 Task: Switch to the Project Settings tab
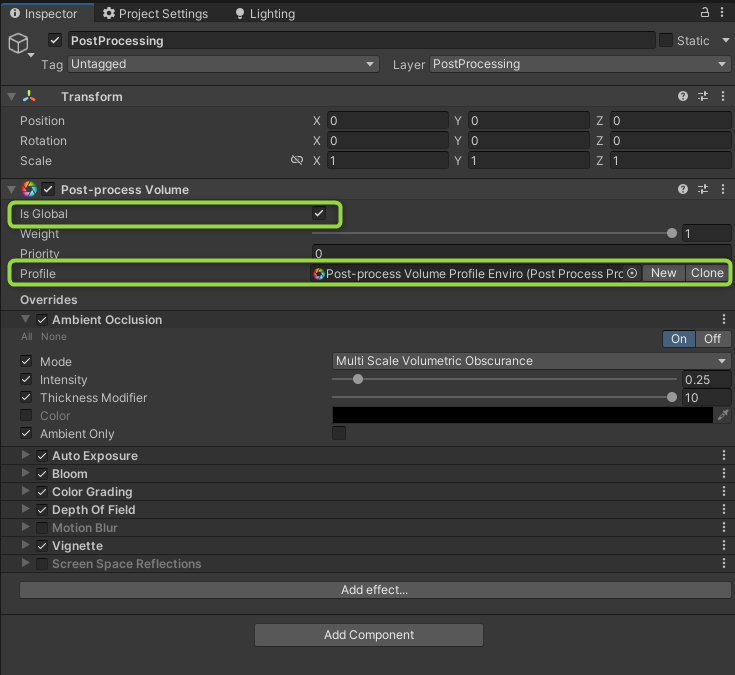(x=155, y=14)
